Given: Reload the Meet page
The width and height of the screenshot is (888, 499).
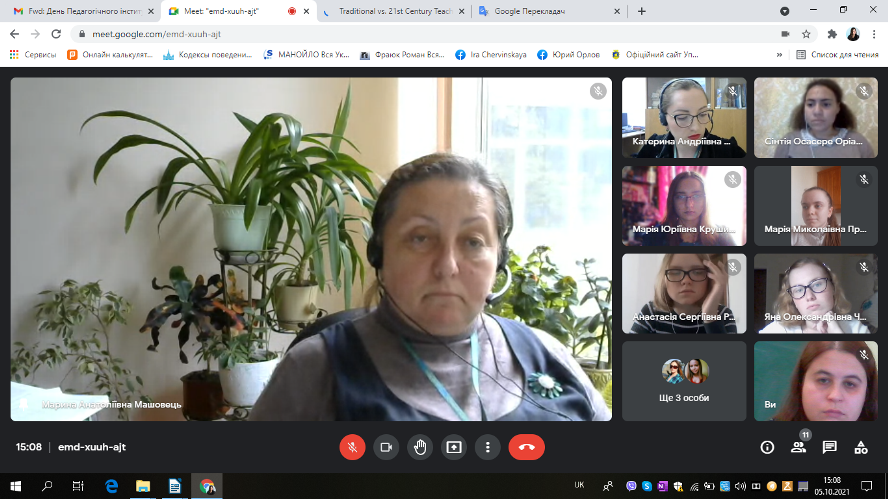Looking at the screenshot, I should click(x=56, y=34).
